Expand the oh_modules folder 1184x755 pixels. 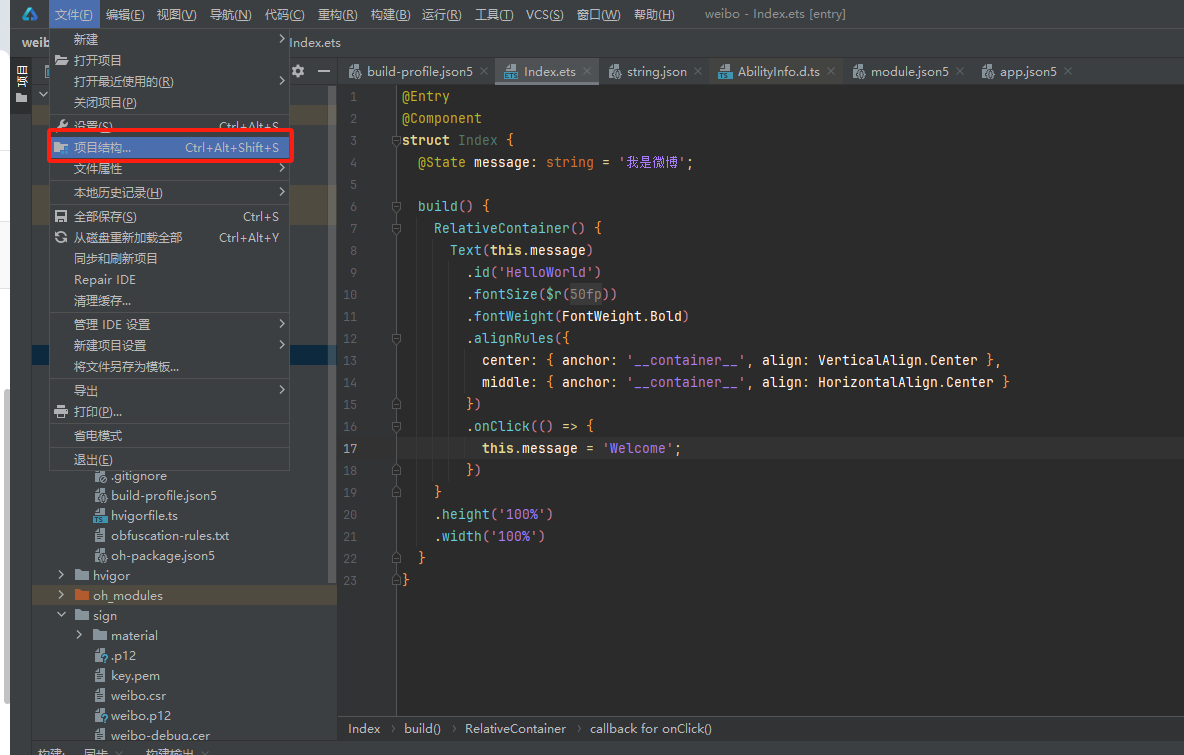(61, 595)
